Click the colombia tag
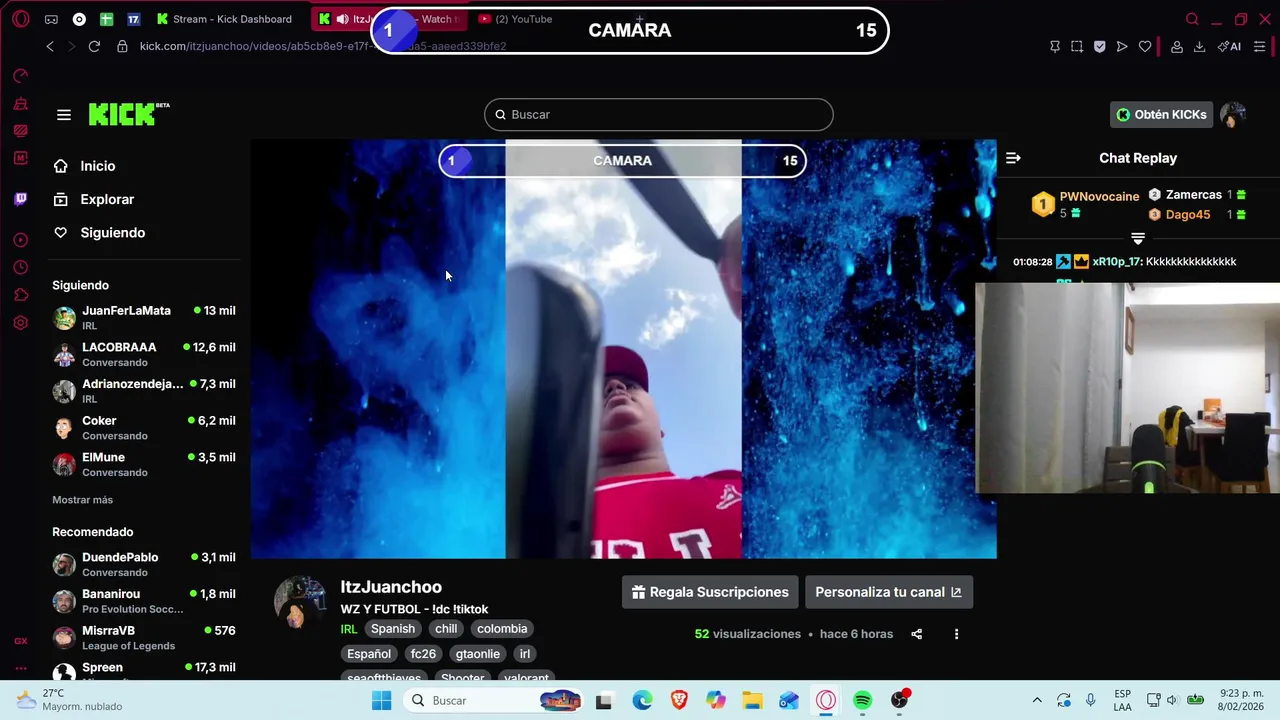The image size is (1280, 720). coord(502,629)
